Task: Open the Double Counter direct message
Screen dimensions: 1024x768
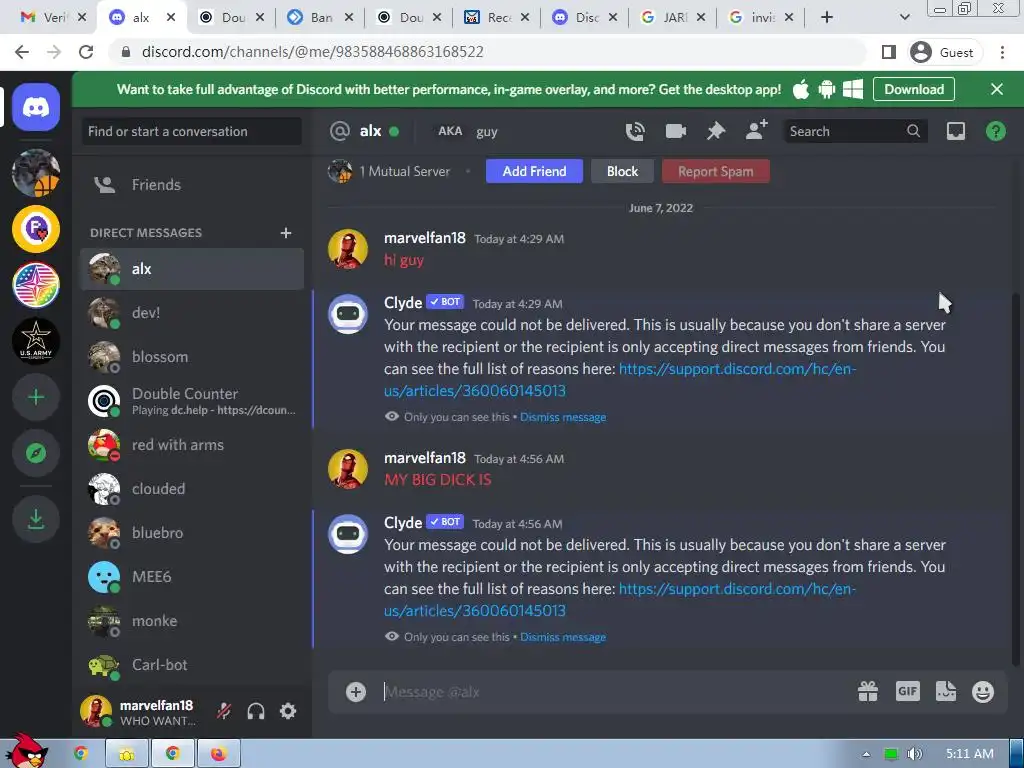Action: [192, 401]
